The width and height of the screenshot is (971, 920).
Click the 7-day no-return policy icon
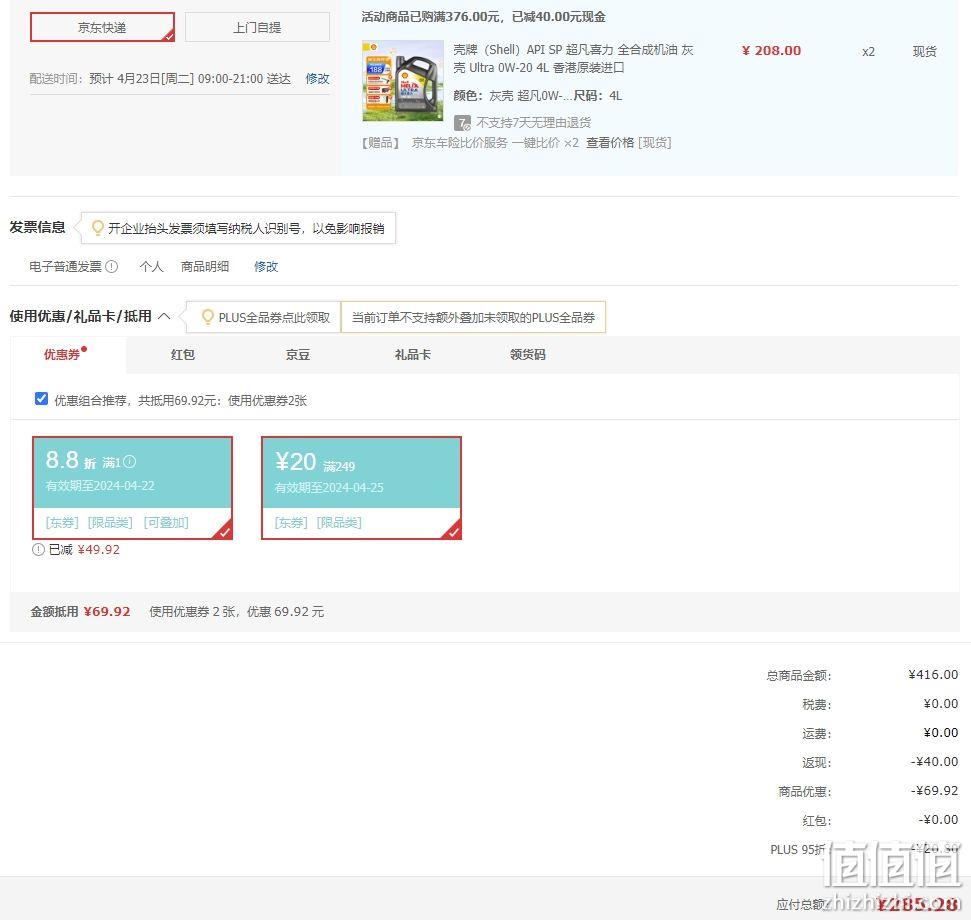[462, 123]
